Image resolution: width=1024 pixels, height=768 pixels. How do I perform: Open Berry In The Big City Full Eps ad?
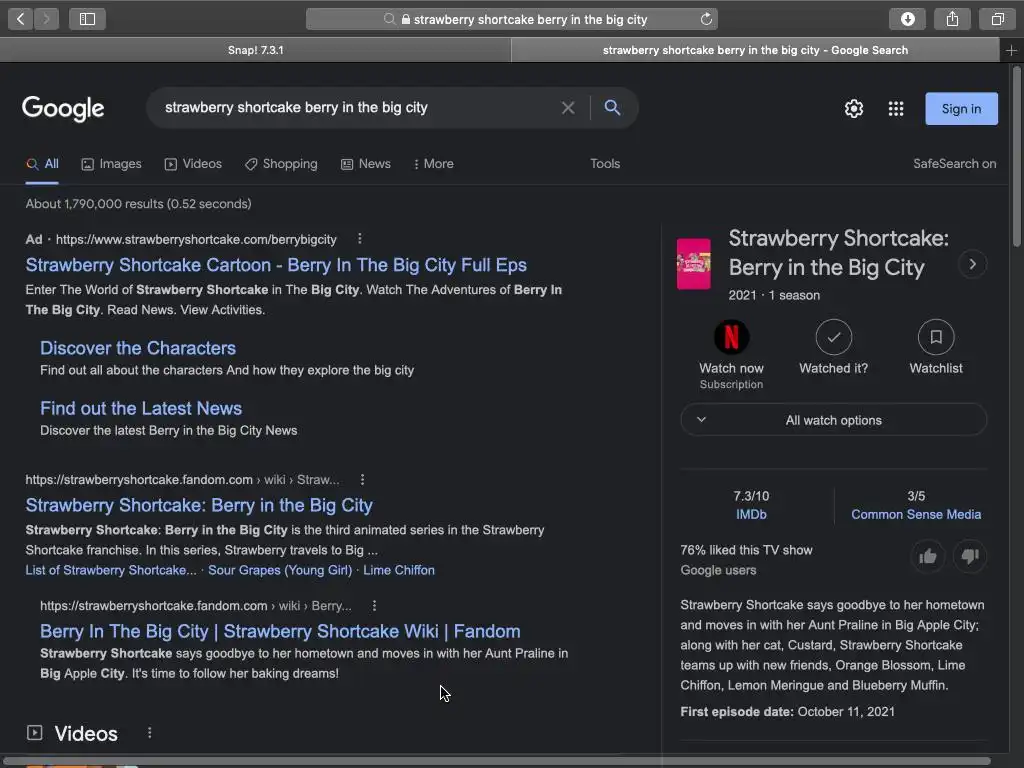click(x=276, y=265)
